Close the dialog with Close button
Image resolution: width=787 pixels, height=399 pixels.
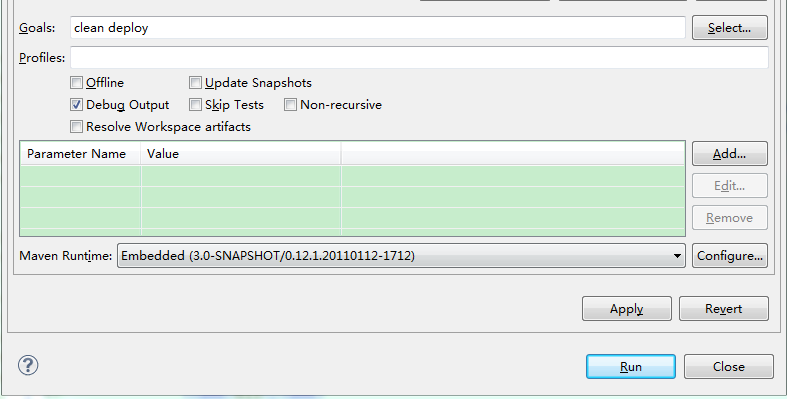tap(729, 367)
